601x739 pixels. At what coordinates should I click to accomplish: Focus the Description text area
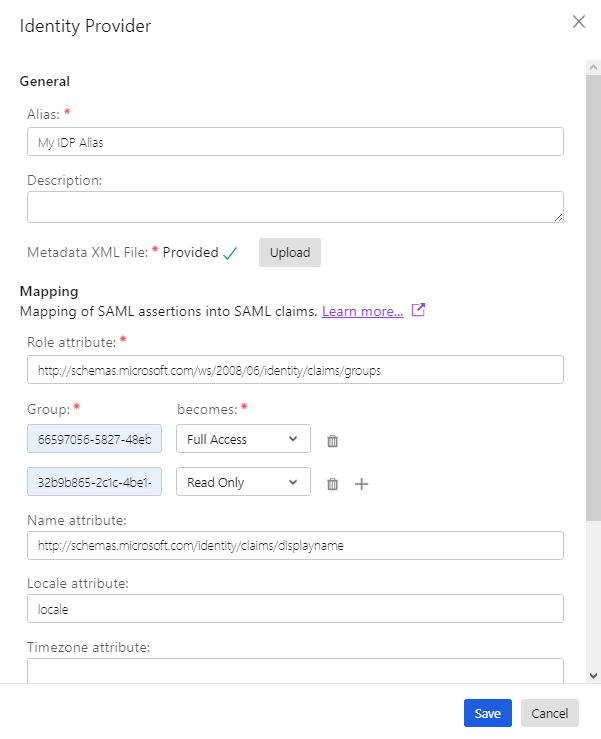[295, 207]
